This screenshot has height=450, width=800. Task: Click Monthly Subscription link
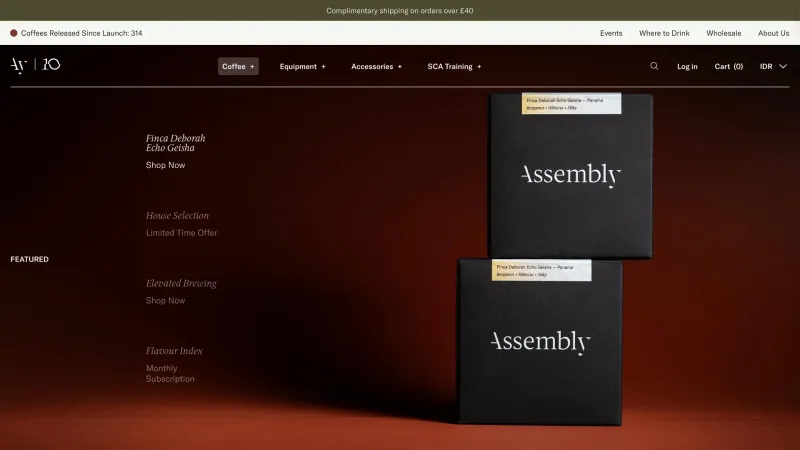170,373
